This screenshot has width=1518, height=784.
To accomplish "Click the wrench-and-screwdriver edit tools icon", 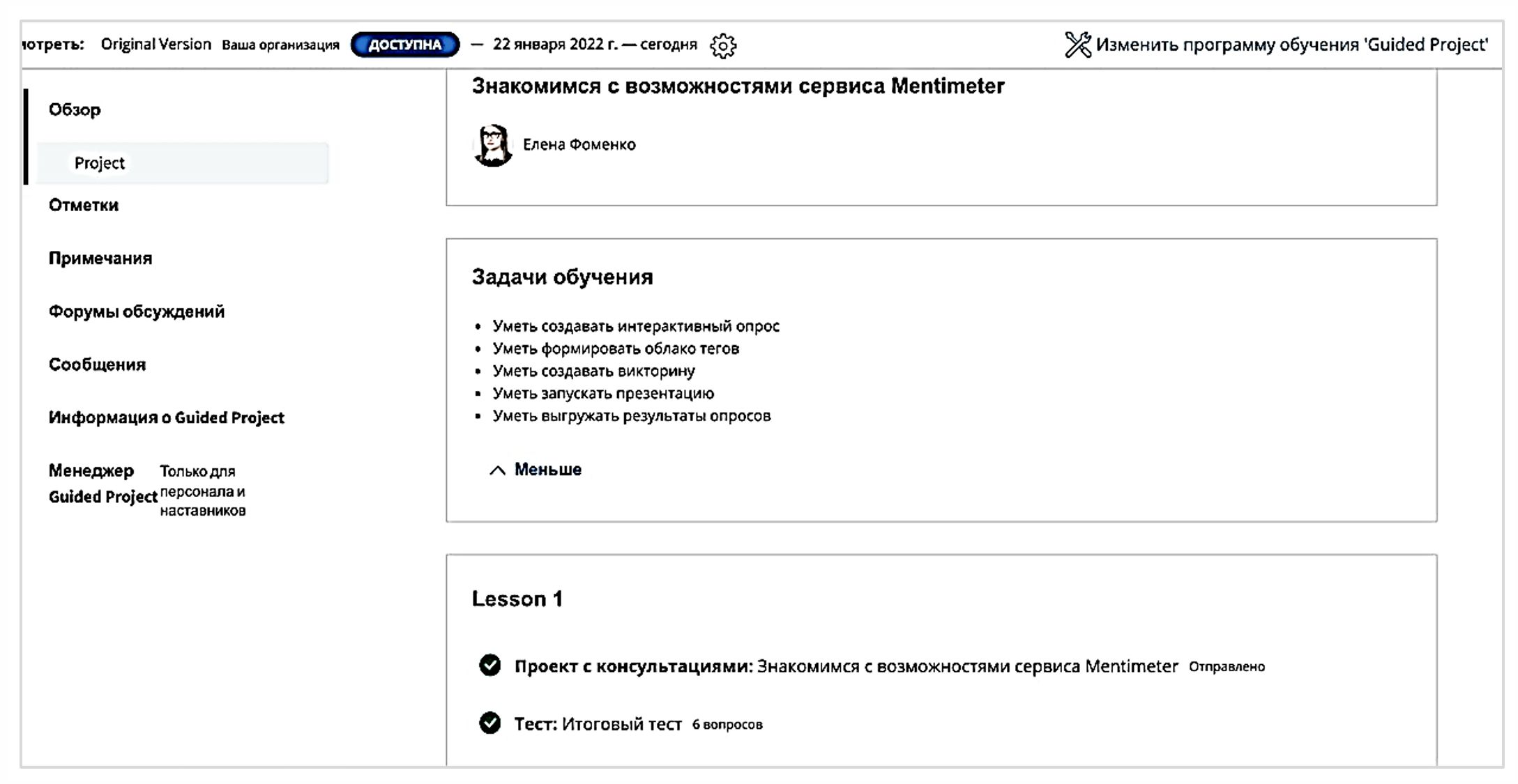I will pos(1077,45).
